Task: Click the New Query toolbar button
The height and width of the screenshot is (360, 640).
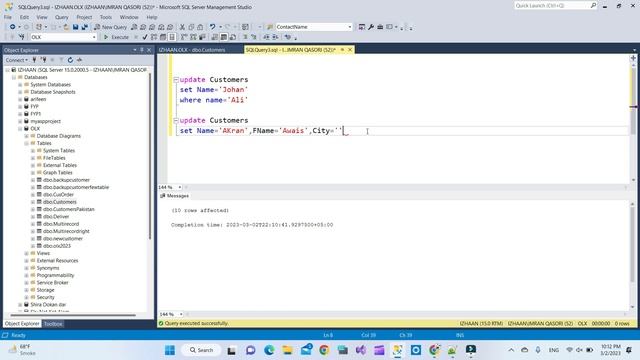Action: tap(111, 27)
